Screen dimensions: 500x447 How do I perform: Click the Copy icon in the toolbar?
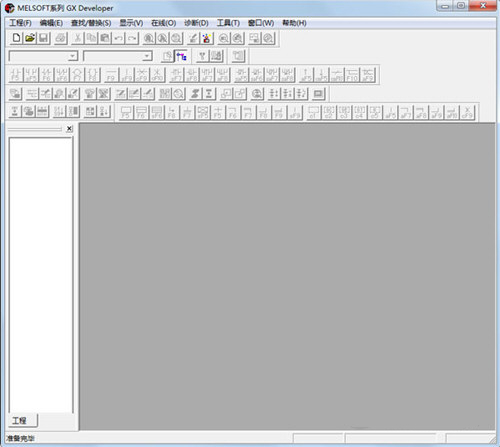click(x=91, y=38)
